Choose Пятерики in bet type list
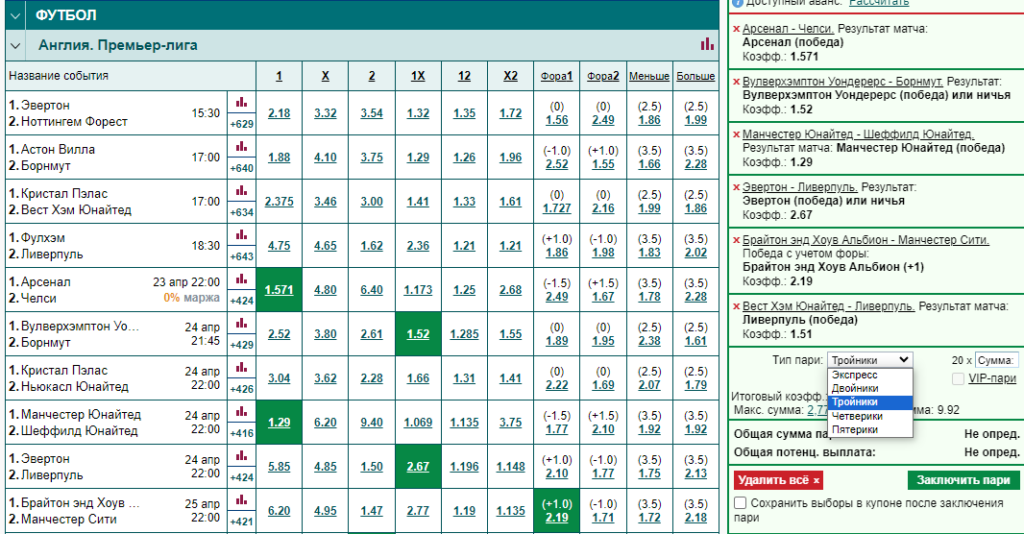This screenshot has height=534, width=1024. coord(870,430)
